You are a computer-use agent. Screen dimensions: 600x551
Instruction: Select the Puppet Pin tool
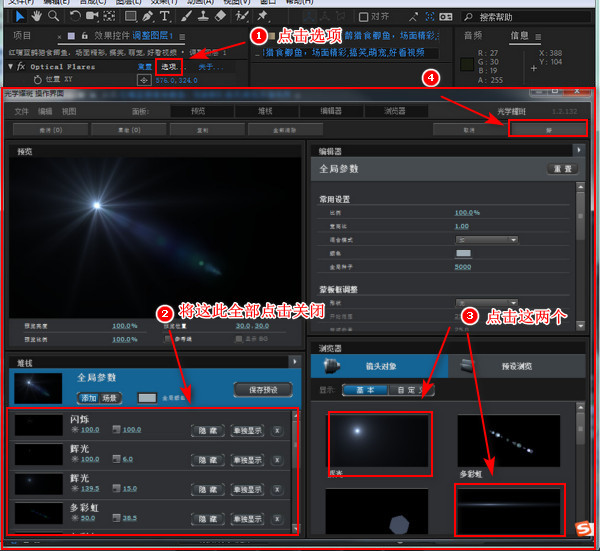[x=262, y=16]
